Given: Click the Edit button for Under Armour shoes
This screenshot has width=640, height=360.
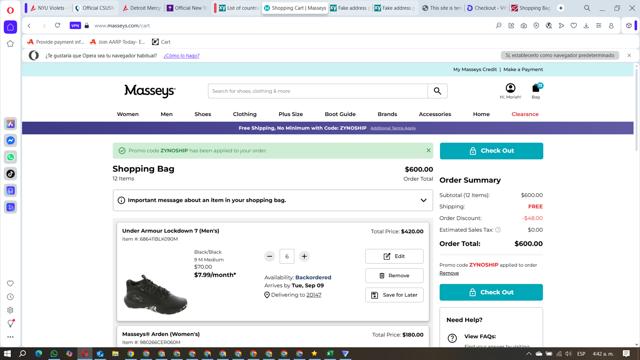Looking at the screenshot, I should click(394, 256).
